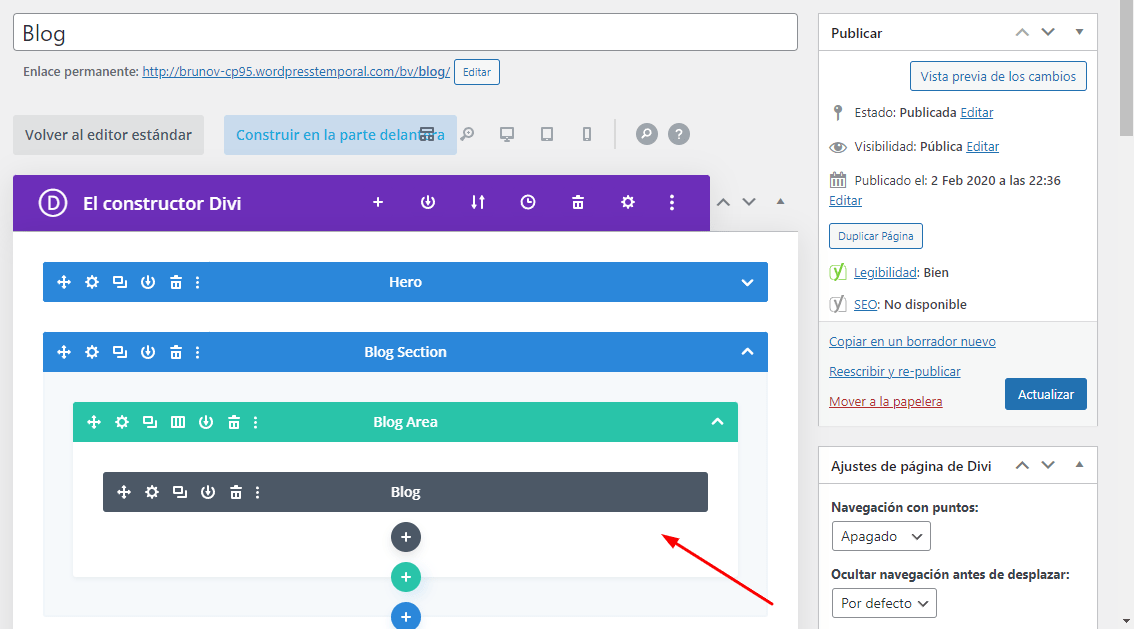Duplicate the Blog module
This screenshot has height=629, width=1134.
coord(179,492)
